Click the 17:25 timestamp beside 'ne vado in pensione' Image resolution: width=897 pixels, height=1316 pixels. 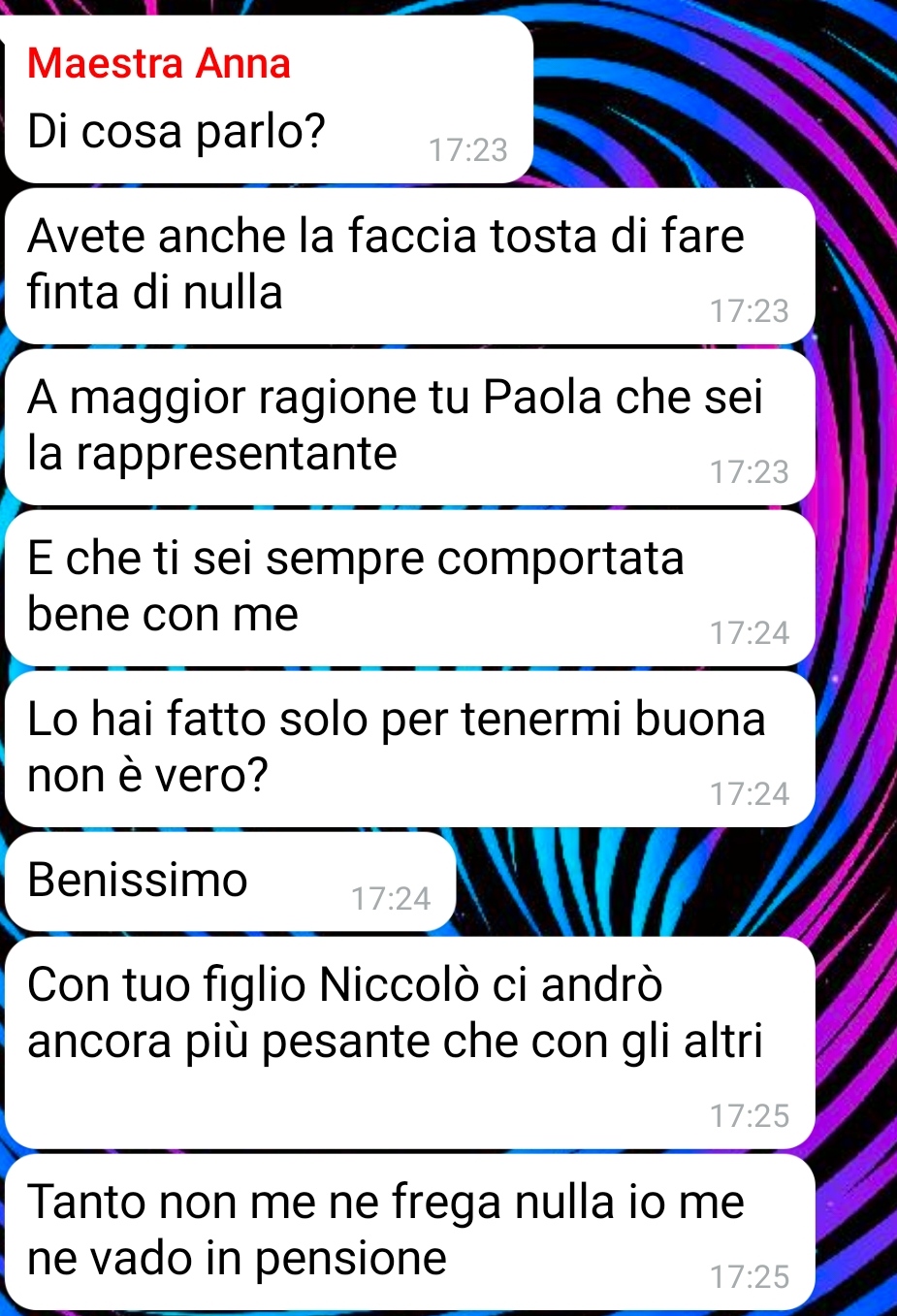click(x=750, y=1276)
